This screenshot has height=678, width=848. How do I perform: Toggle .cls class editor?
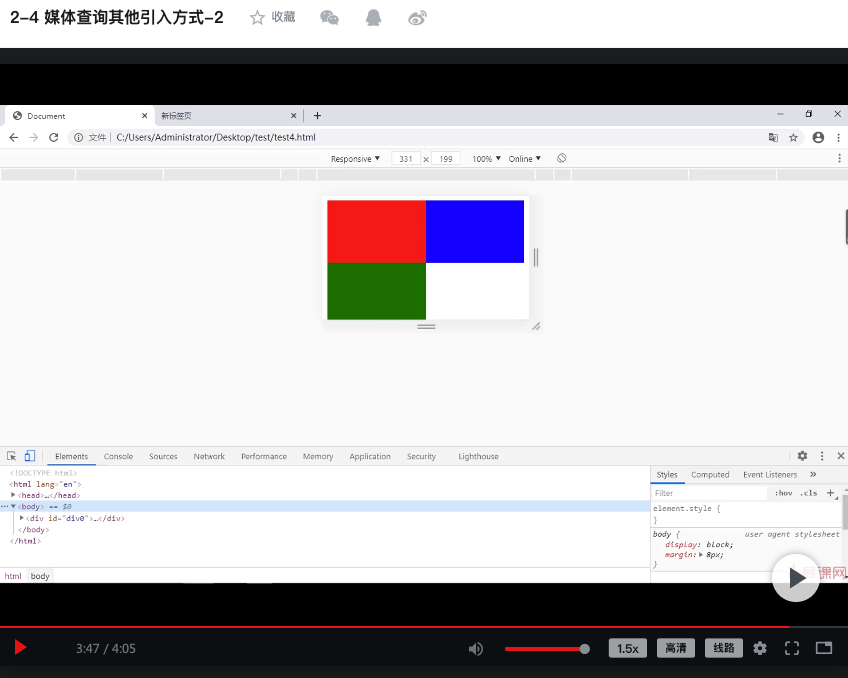click(809, 493)
